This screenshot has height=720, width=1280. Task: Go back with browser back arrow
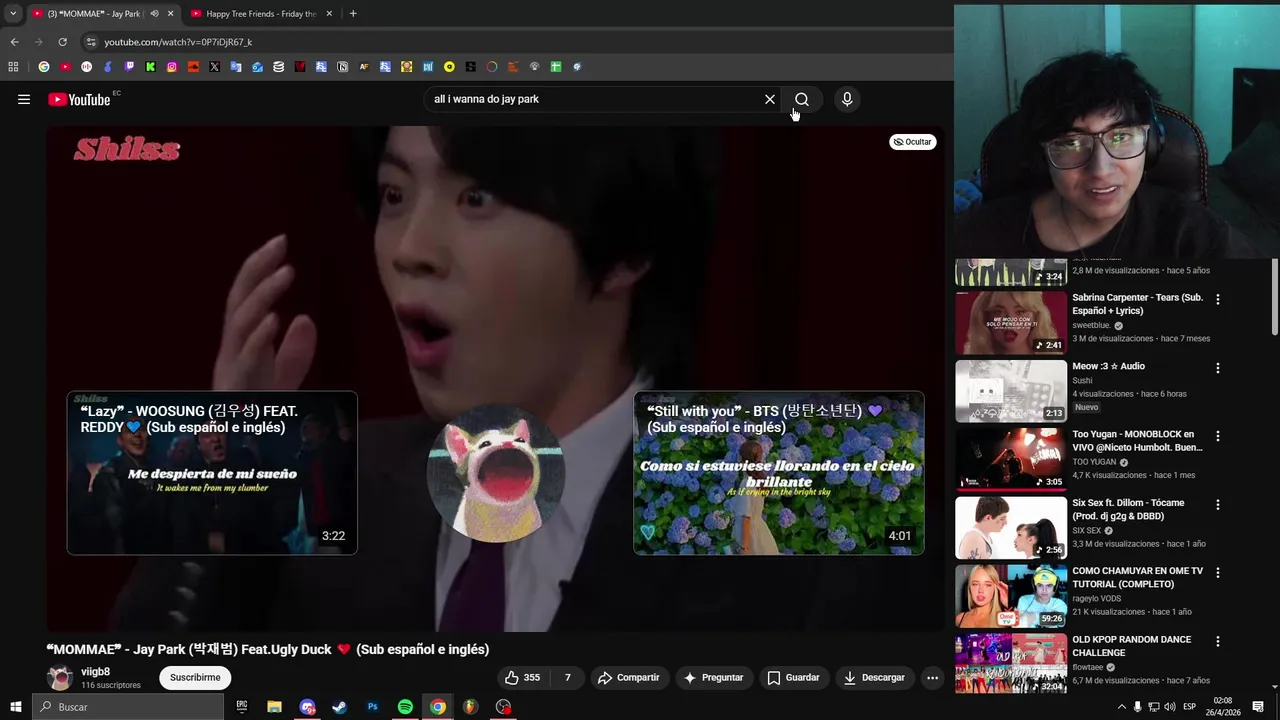point(14,42)
